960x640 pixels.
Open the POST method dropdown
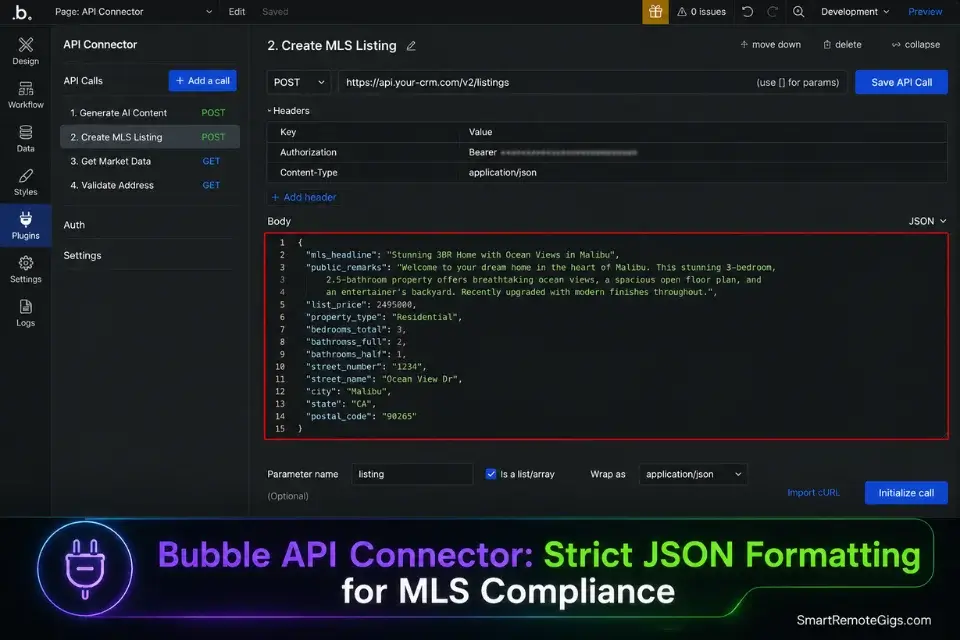pyautogui.click(x=299, y=82)
